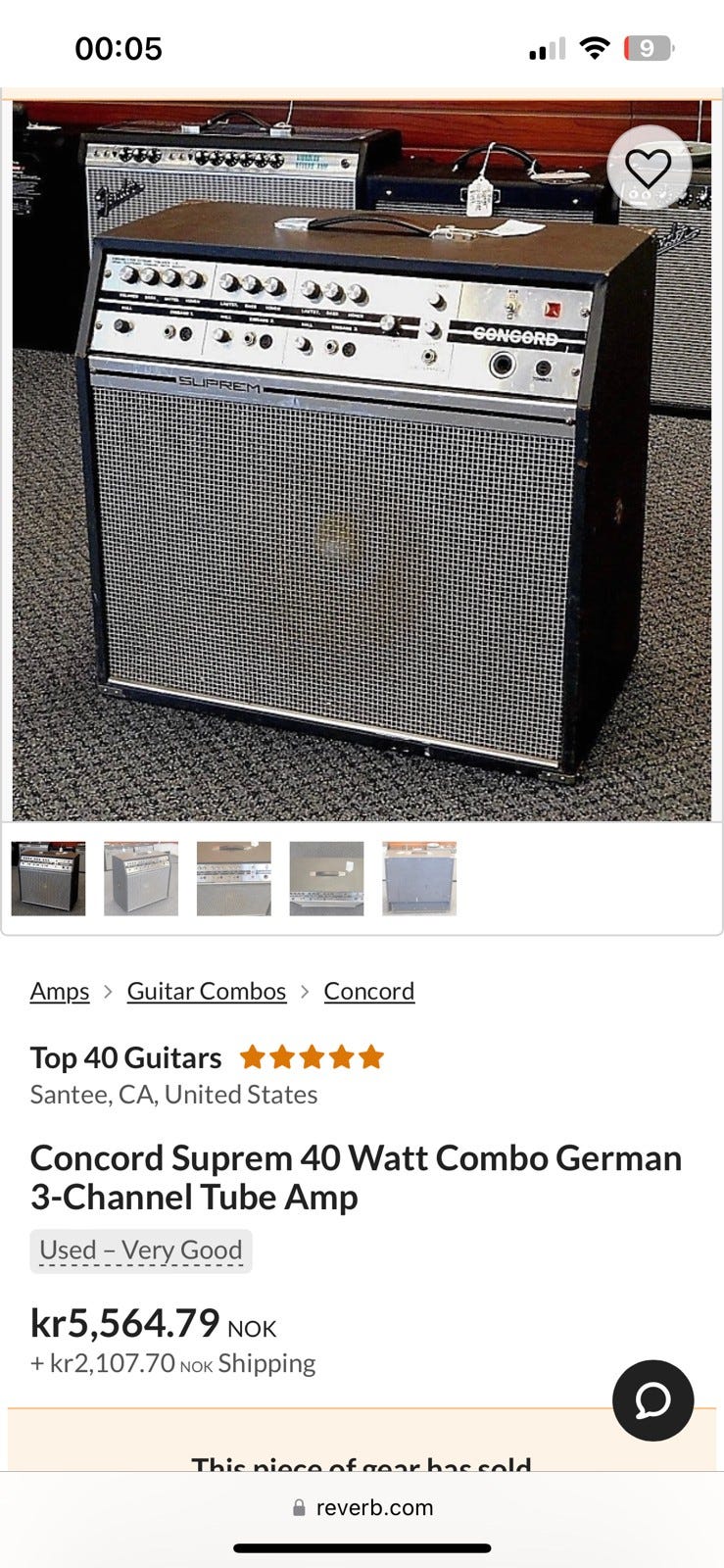Open the Guitar Combos breadcrumb link
Viewport: 724px width, 1568px height.
click(x=207, y=991)
